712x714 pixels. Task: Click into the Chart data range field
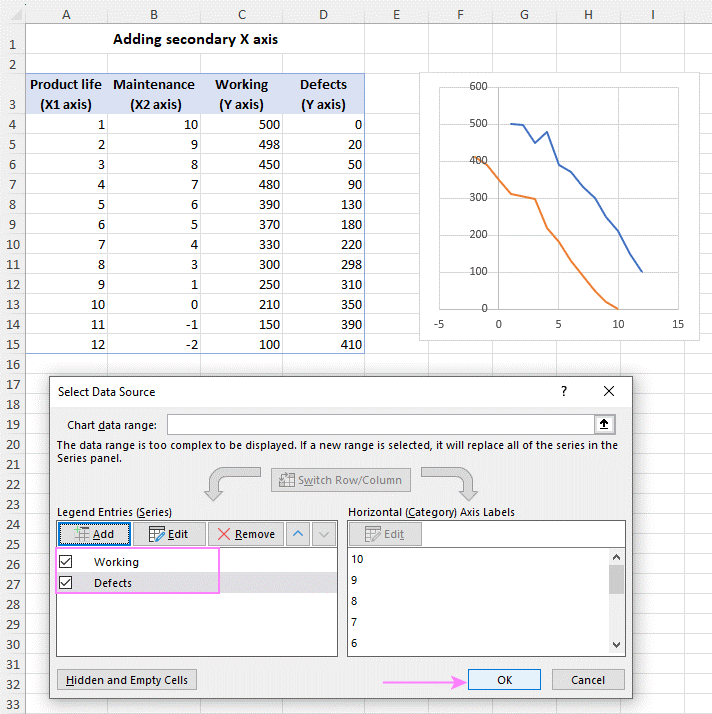pos(381,424)
